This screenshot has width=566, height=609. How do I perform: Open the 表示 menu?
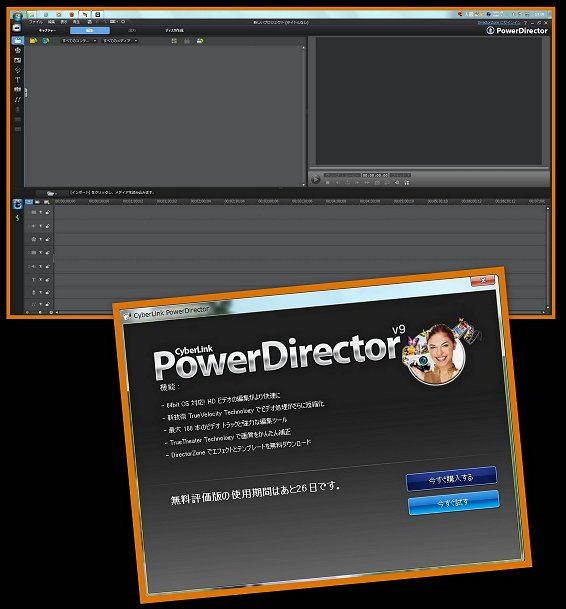coord(64,23)
